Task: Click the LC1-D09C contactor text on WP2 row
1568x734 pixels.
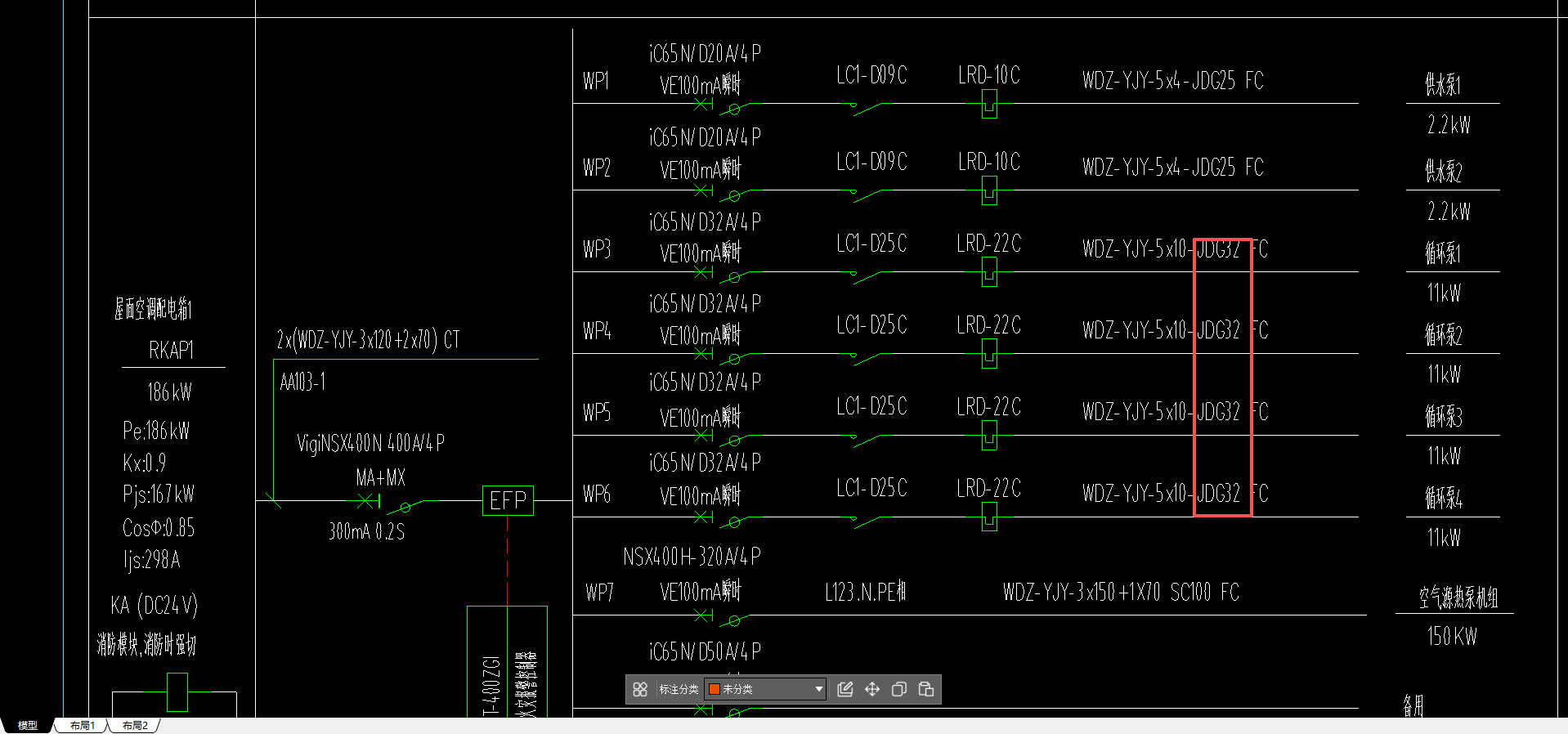Action: click(x=871, y=162)
